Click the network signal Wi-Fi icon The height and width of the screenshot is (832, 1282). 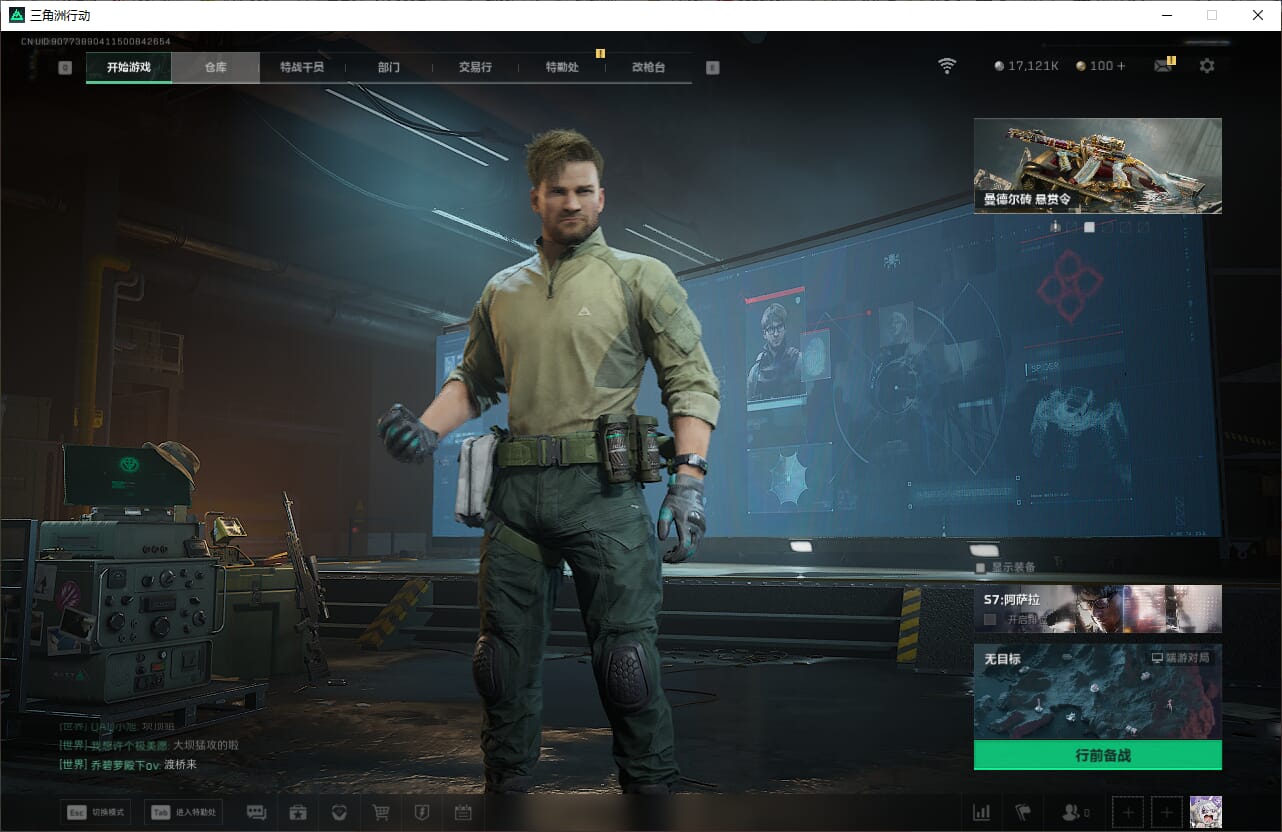pyautogui.click(x=947, y=66)
